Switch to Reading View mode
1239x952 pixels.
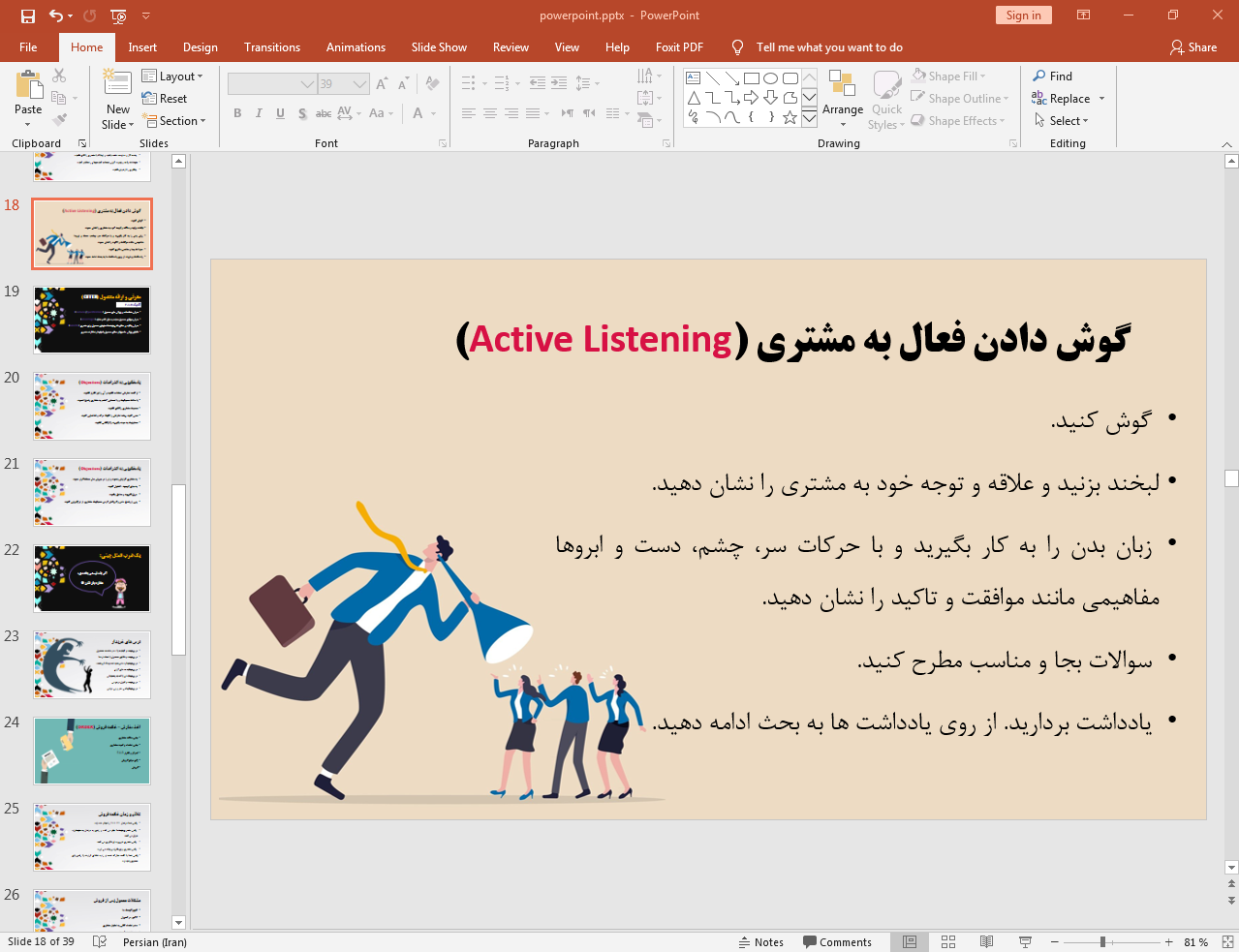(x=986, y=941)
